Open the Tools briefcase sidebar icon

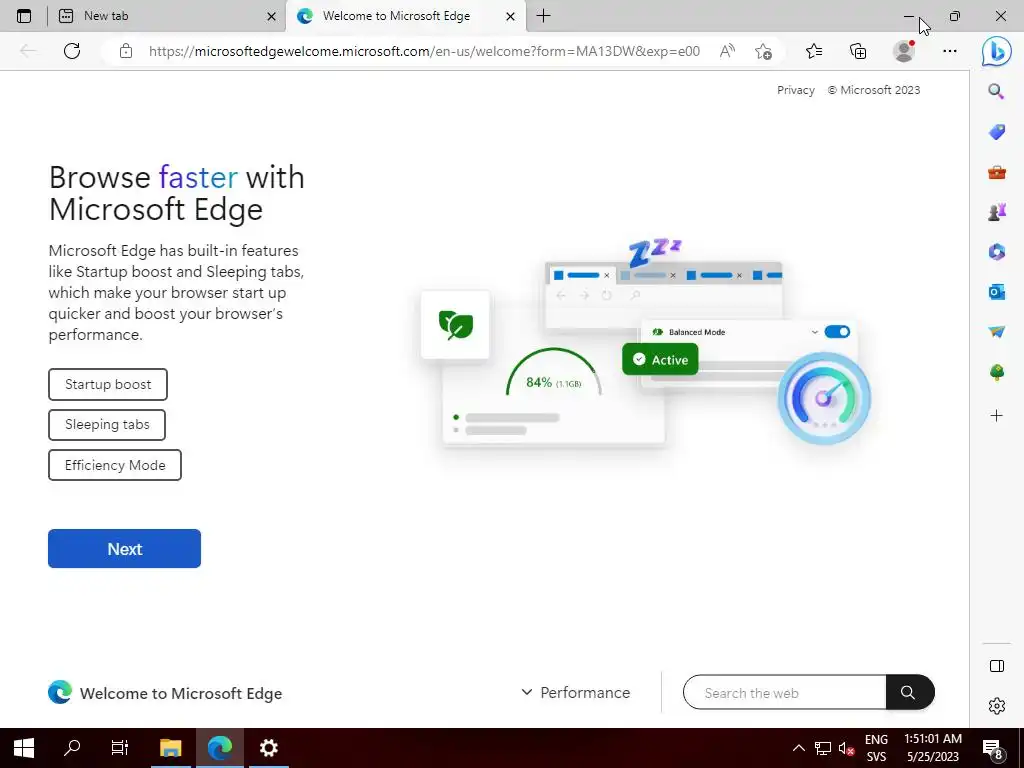(x=997, y=172)
